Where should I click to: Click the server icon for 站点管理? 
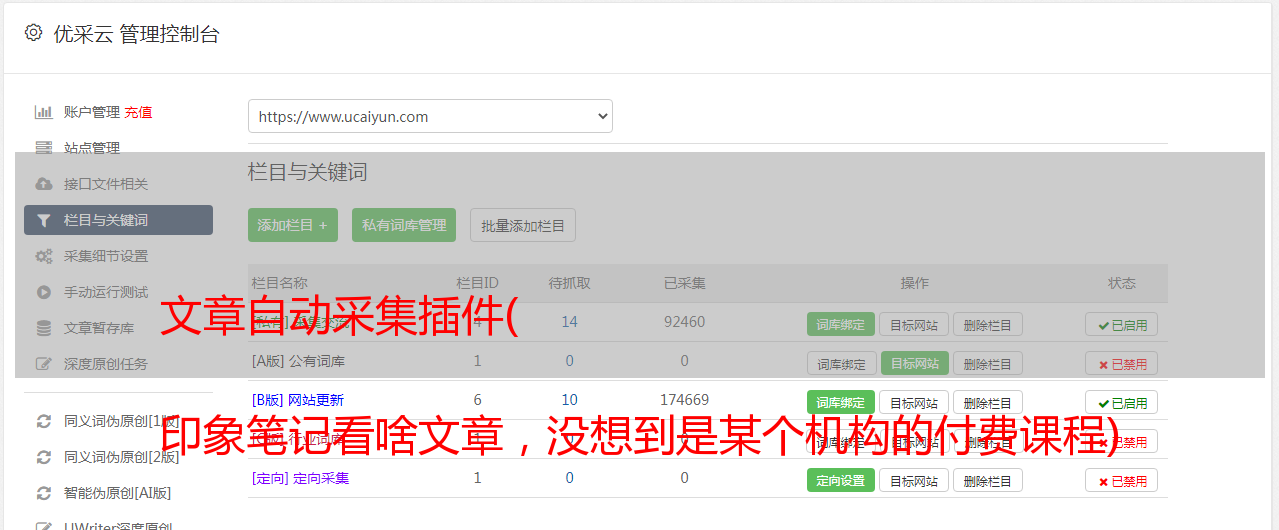tap(43, 148)
